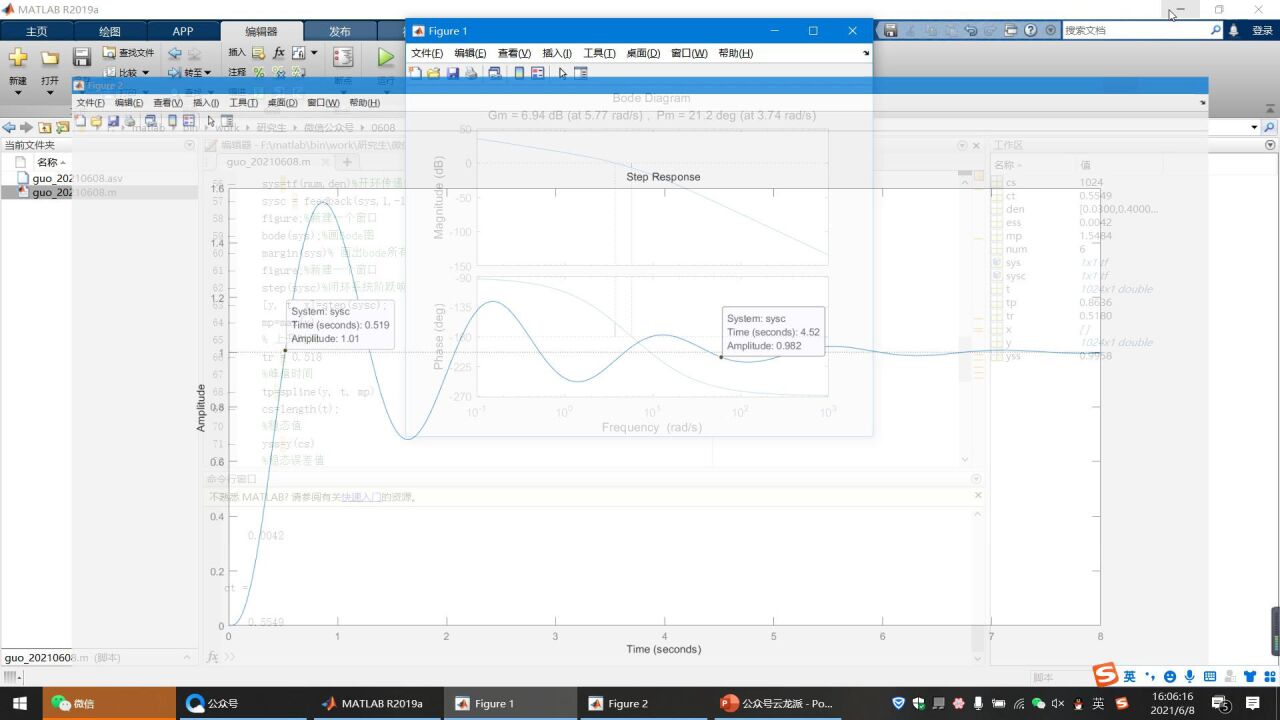Click Comment (%) icon in MATLAB ribbon
Image resolution: width=1280 pixels, height=720 pixels.
click(259, 72)
